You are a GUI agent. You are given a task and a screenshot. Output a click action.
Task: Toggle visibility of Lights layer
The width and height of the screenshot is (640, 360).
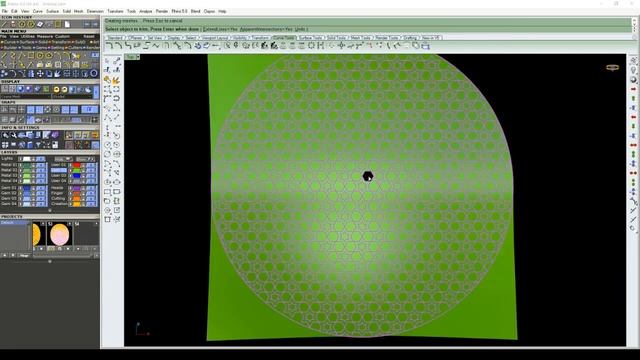21,159
